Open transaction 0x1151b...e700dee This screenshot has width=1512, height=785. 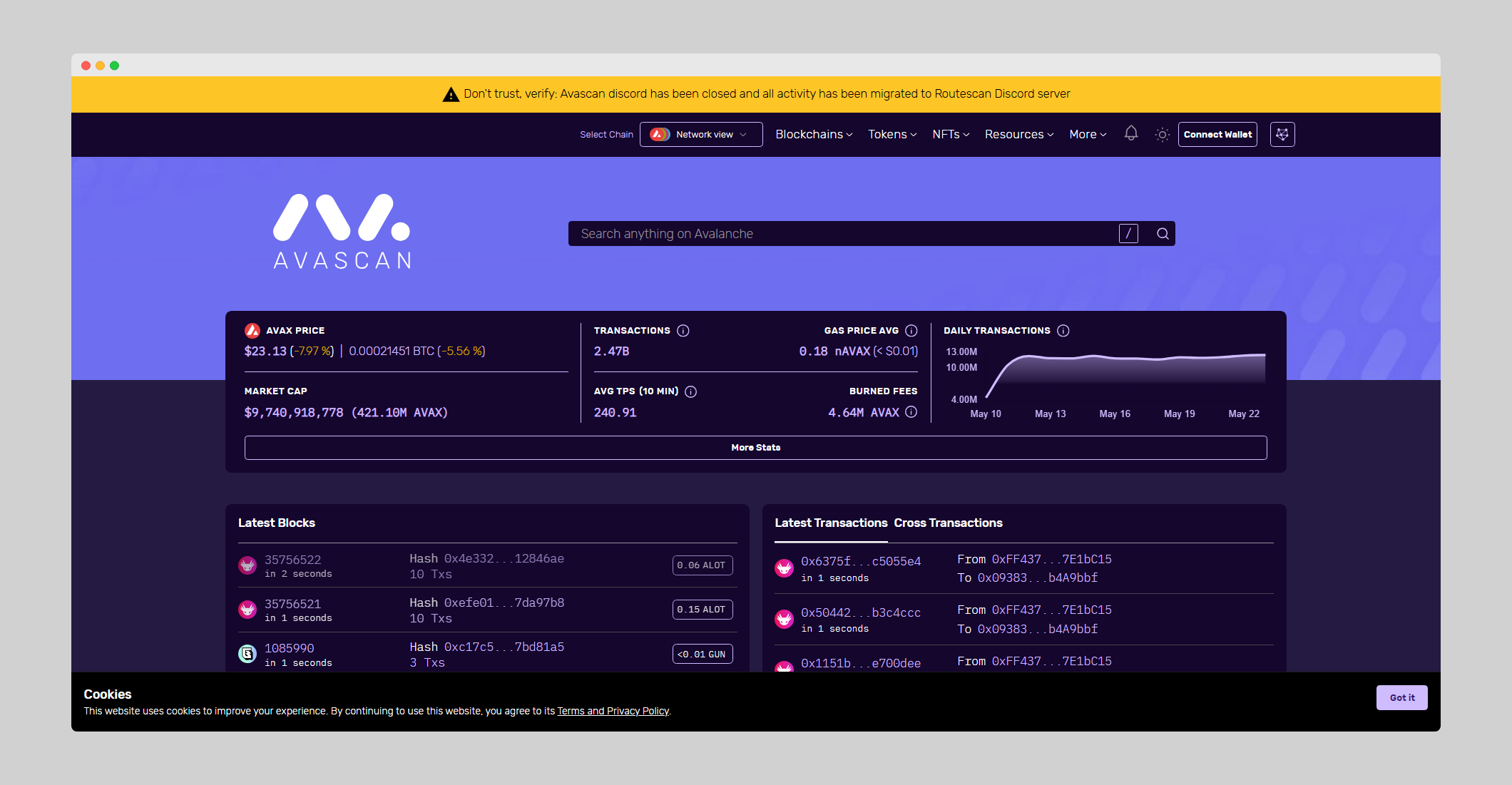click(x=861, y=663)
